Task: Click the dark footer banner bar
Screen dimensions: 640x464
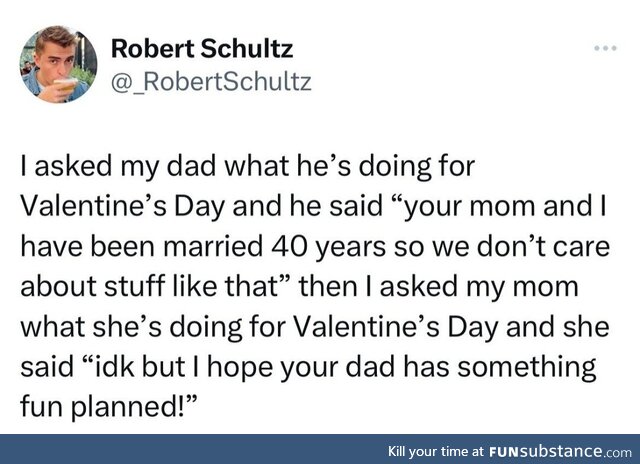Action: tap(200, 451)
